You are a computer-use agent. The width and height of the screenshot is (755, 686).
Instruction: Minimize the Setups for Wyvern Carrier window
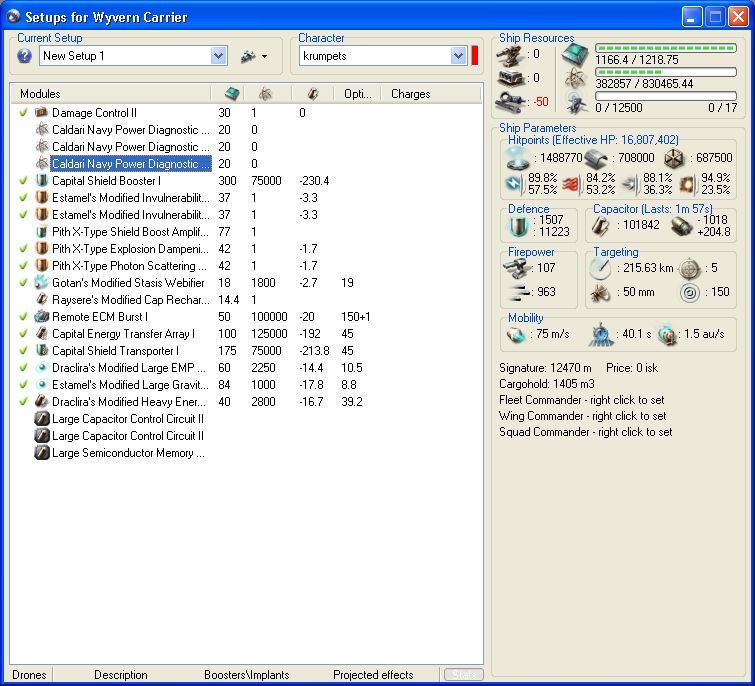[692, 17]
